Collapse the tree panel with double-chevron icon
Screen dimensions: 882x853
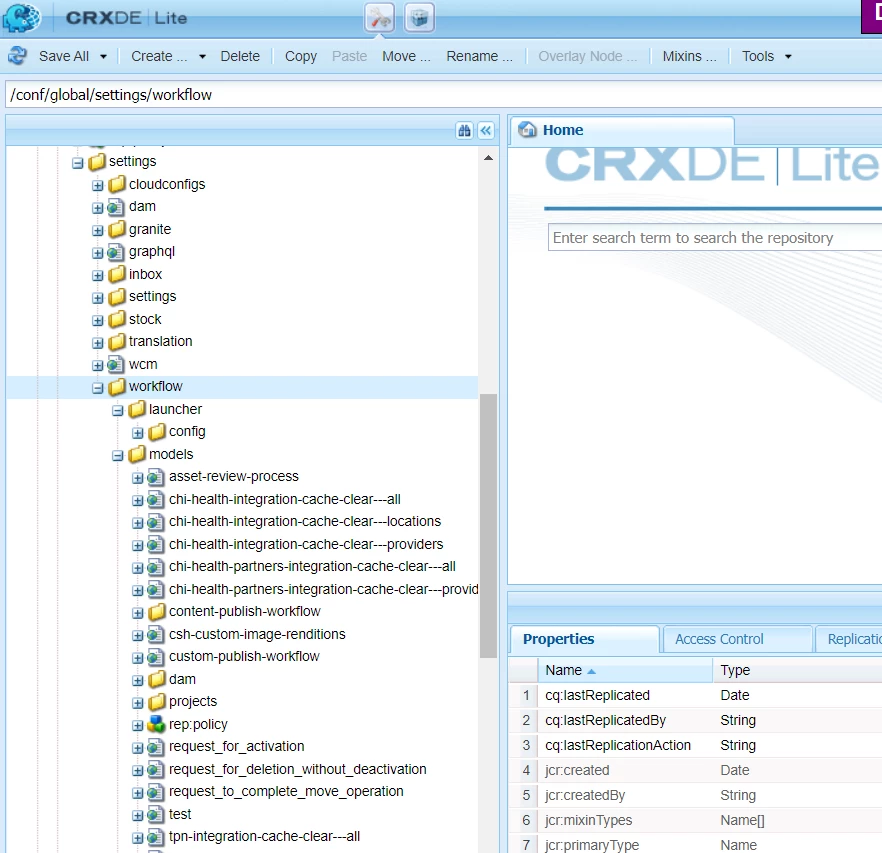(485, 131)
